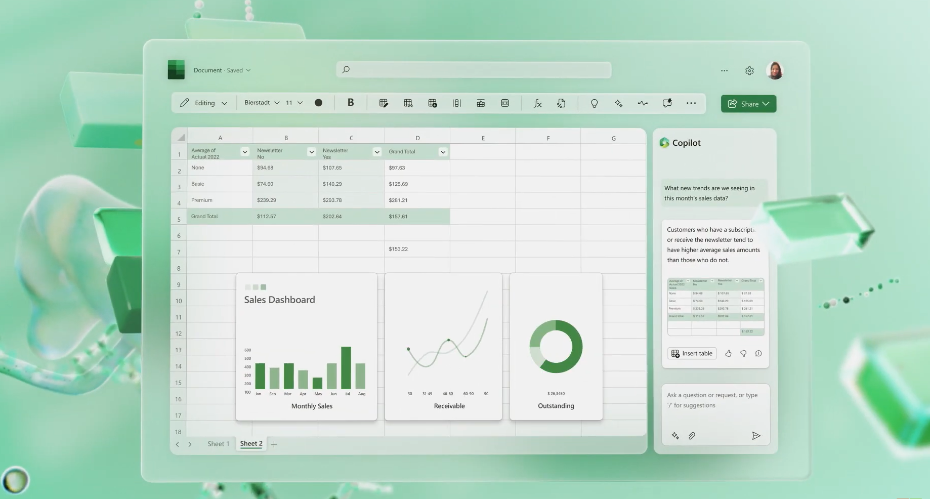Open the Average of Actual 2022 filter dropdown
Image resolution: width=930 pixels, height=499 pixels.
(x=244, y=152)
